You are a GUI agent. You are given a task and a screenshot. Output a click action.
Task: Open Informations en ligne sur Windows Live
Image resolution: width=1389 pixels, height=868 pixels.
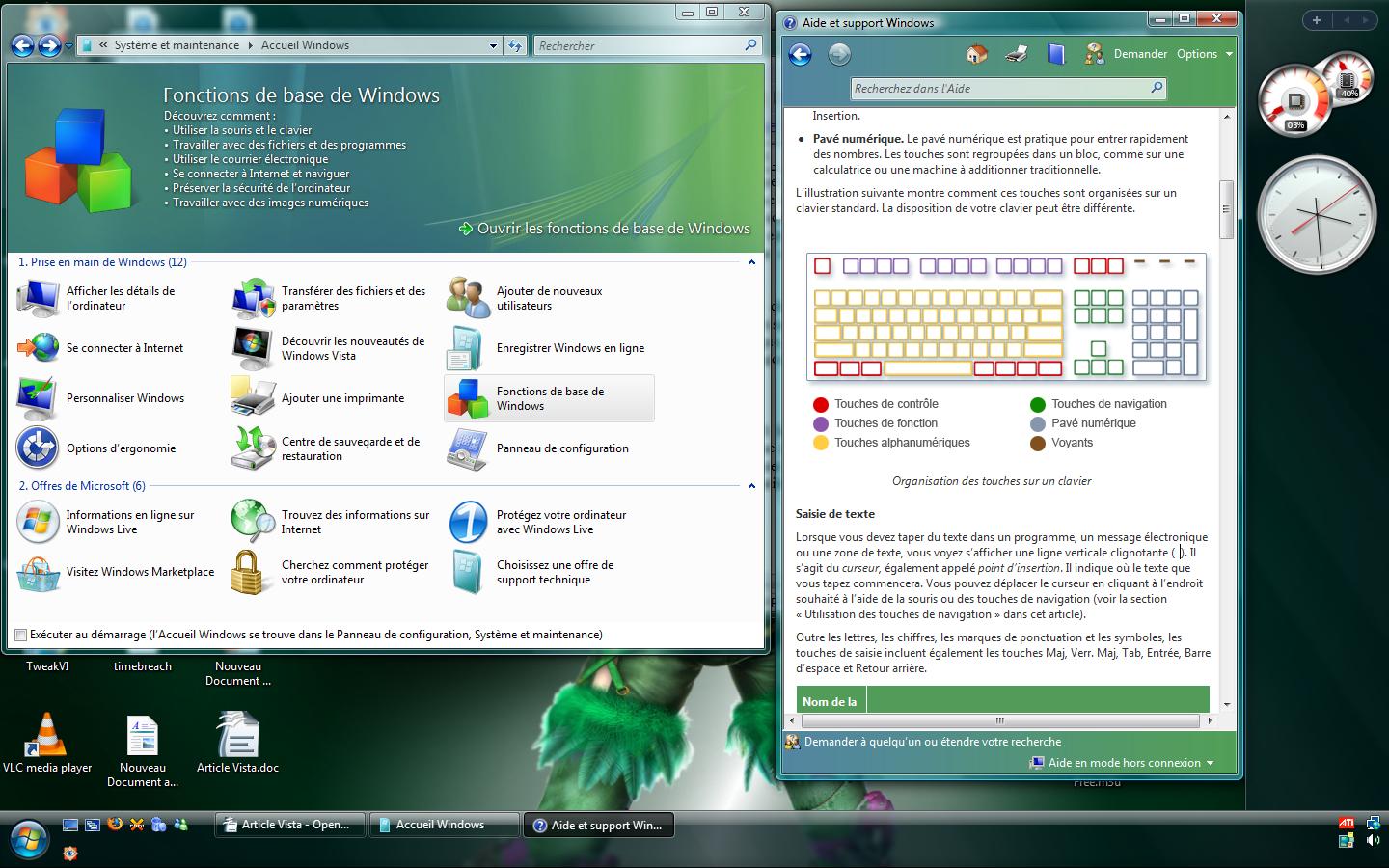click(x=106, y=522)
